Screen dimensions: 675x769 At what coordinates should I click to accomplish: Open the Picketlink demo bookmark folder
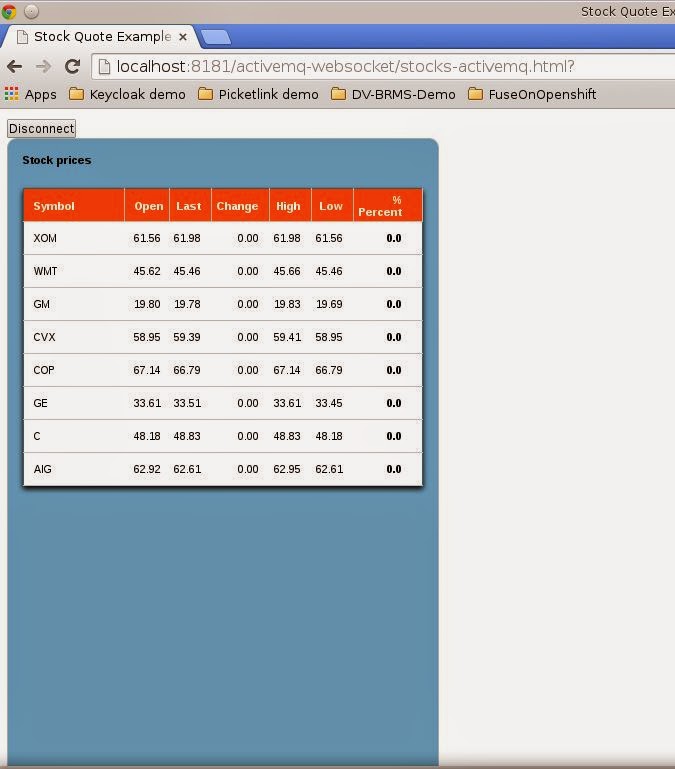[258, 94]
